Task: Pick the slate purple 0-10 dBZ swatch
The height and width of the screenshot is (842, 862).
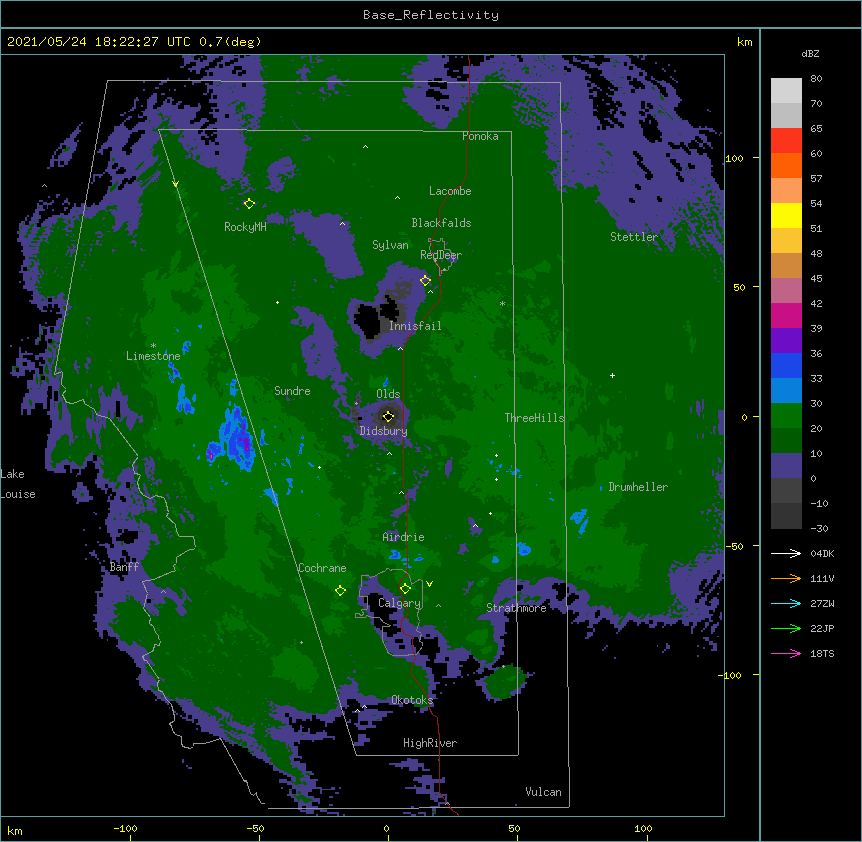Action: click(786, 466)
